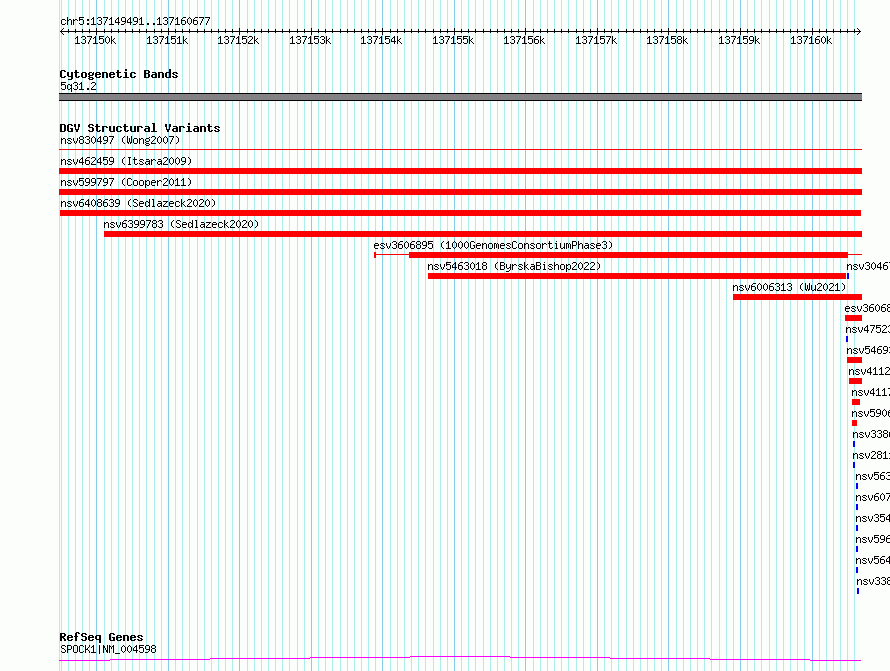This screenshot has width=890, height=671.
Task: Click the 137158k ruler tick label
Action: (x=667, y=40)
